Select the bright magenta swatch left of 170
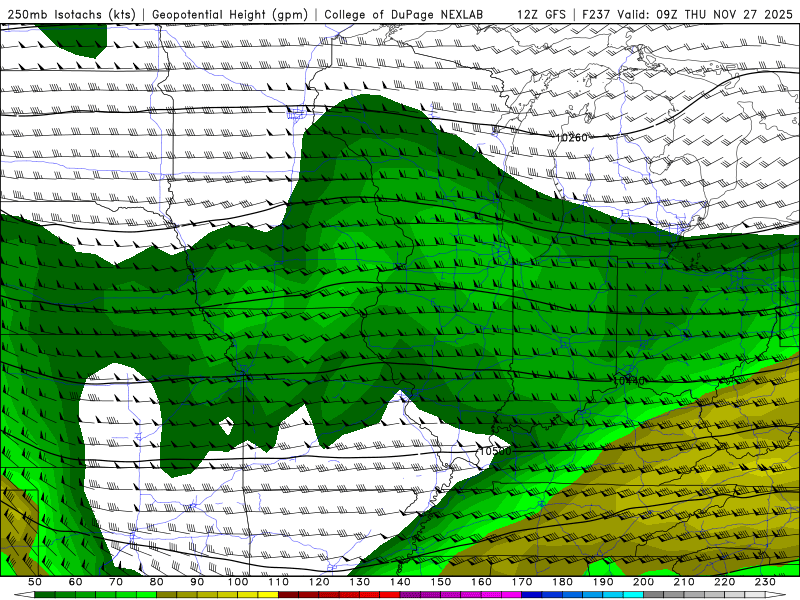800x600 pixels. (512, 595)
